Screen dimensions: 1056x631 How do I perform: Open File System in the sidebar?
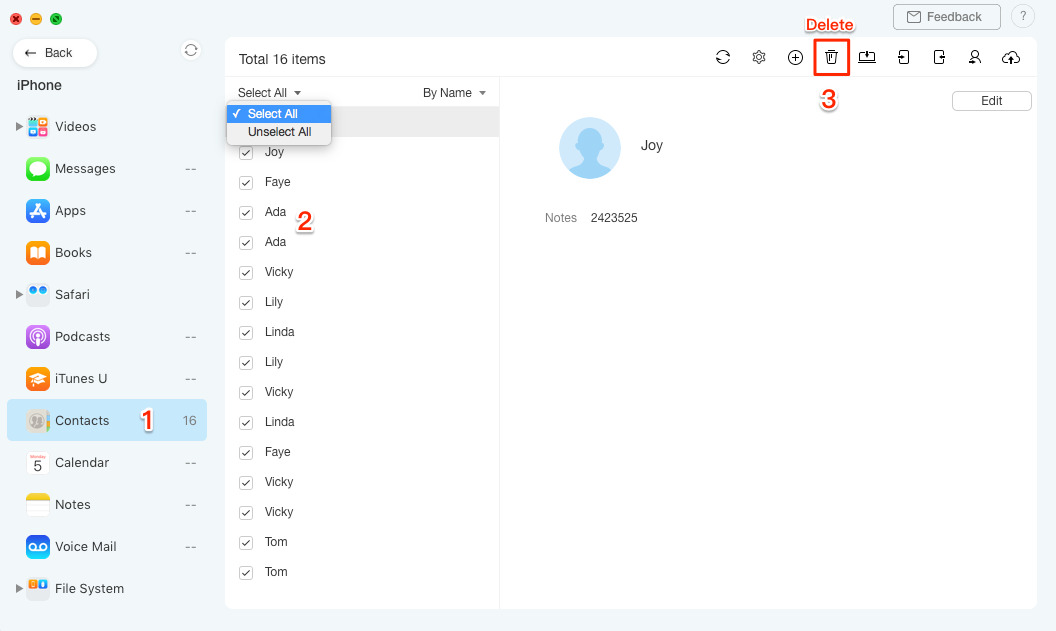pyautogui.click(x=108, y=589)
